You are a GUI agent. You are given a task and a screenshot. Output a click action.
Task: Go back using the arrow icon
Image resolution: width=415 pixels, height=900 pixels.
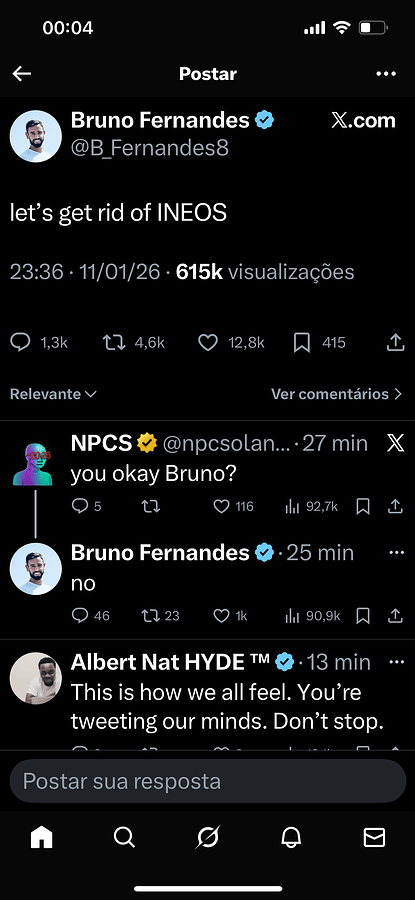22,73
